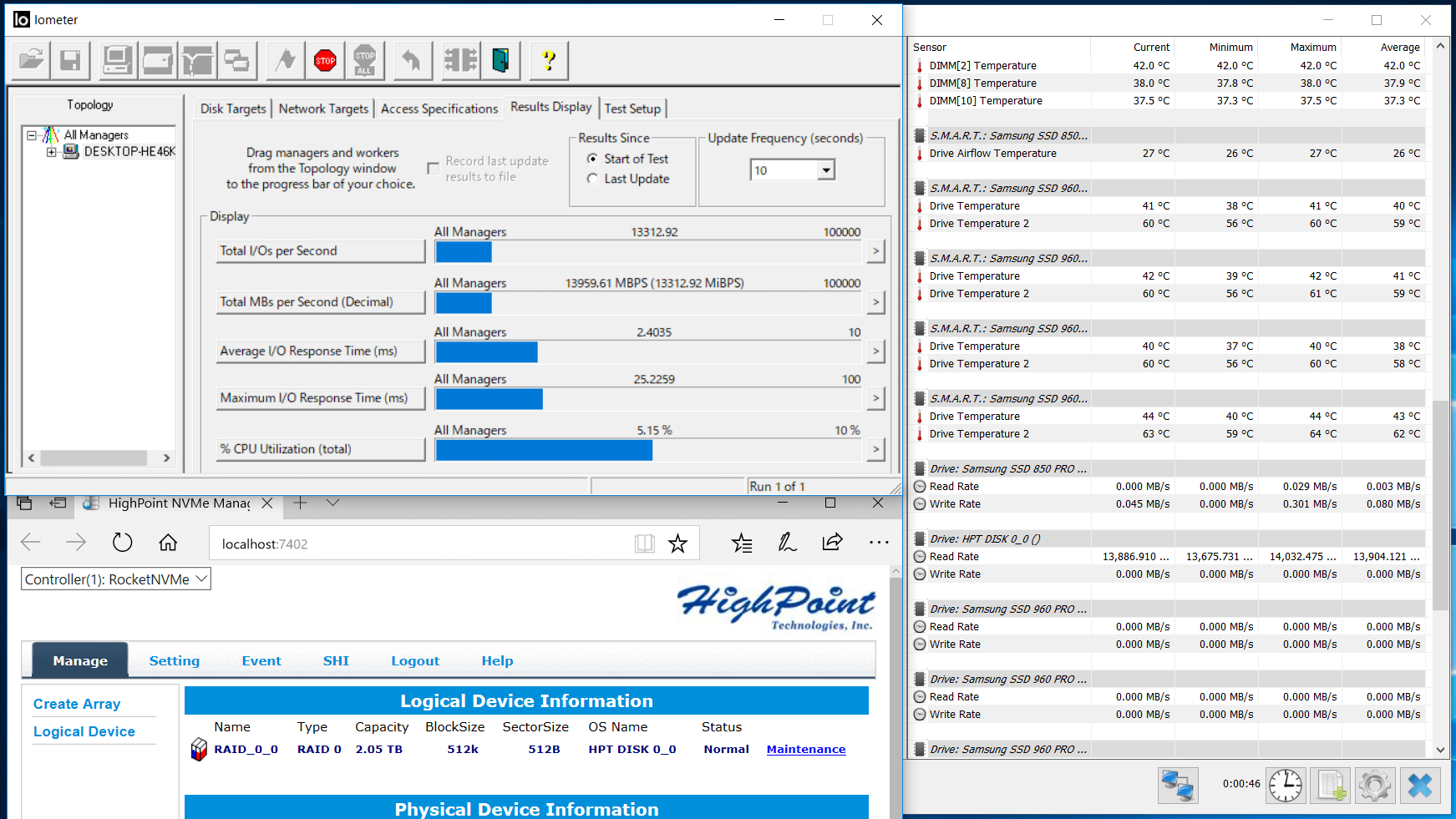Click the browser Back arrow
Screen dimensions: 1456x819
coord(31,543)
